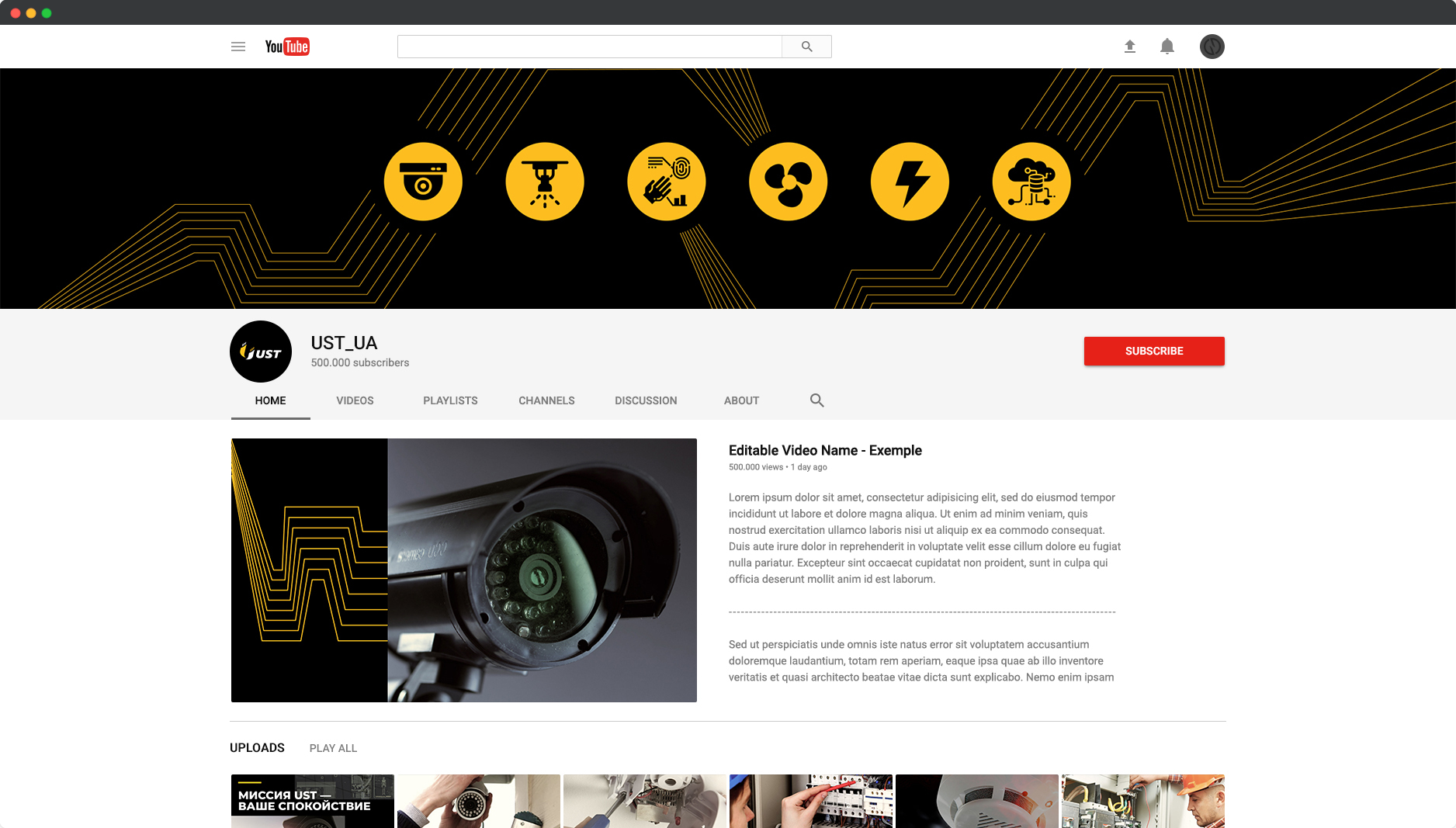Image resolution: width=1456 pixels, height=828 pixels.
Task: Click the security camera banner icon
Action: [x=423, y=182]
